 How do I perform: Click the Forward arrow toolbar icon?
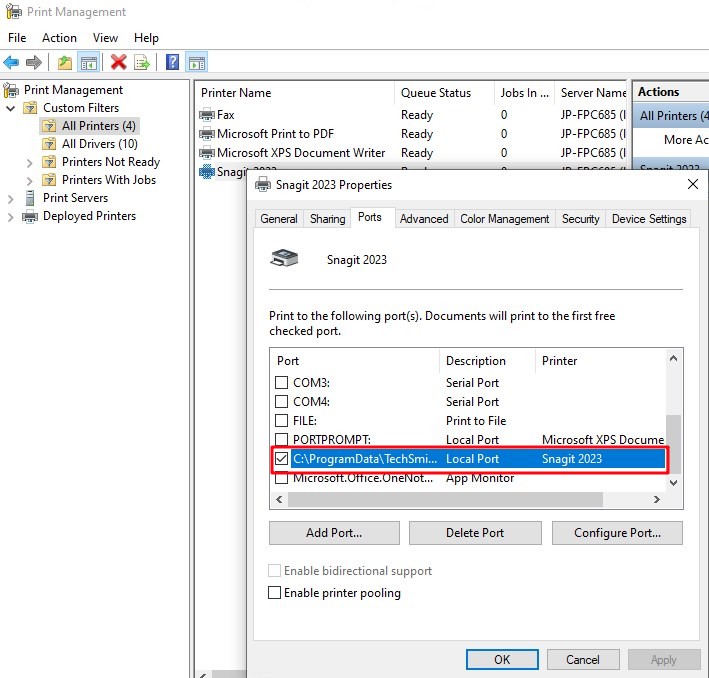[x=34, y=62]
